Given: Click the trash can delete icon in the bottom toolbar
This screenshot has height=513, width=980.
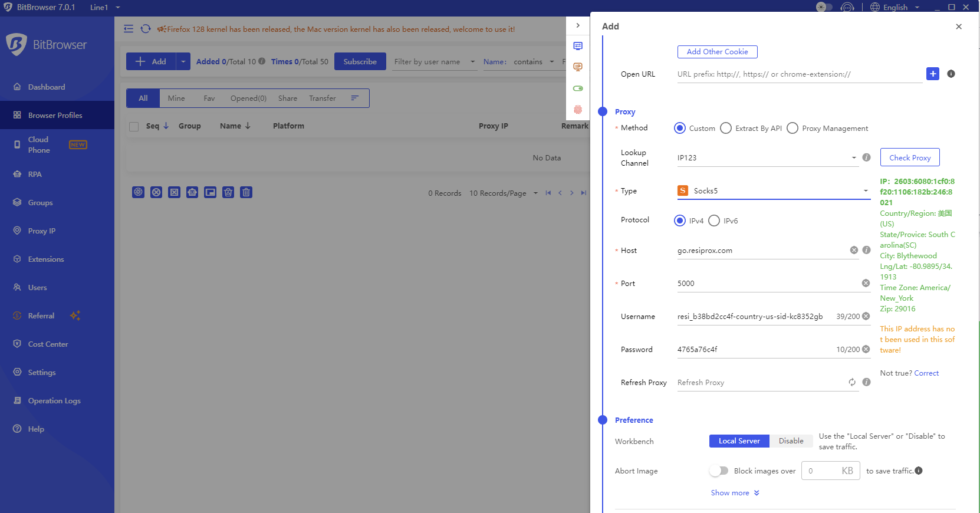Looking at the screenshot, I should 246,192.
